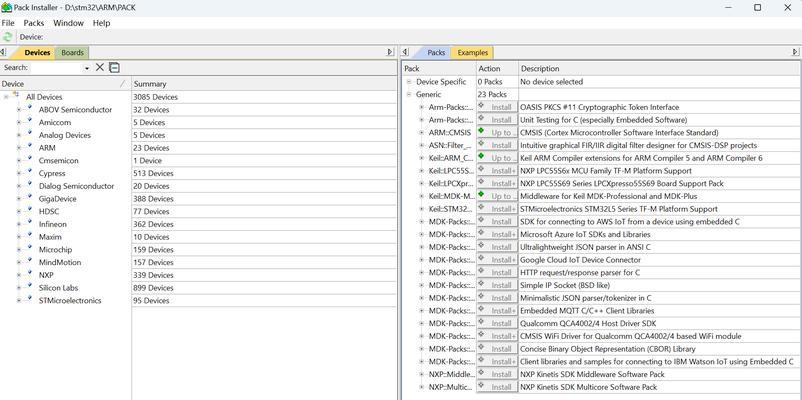Image resolution: width=802 pixels, height=400 pixels.
Task: Click into the Search input field
Action: click(x=56, y=68)
